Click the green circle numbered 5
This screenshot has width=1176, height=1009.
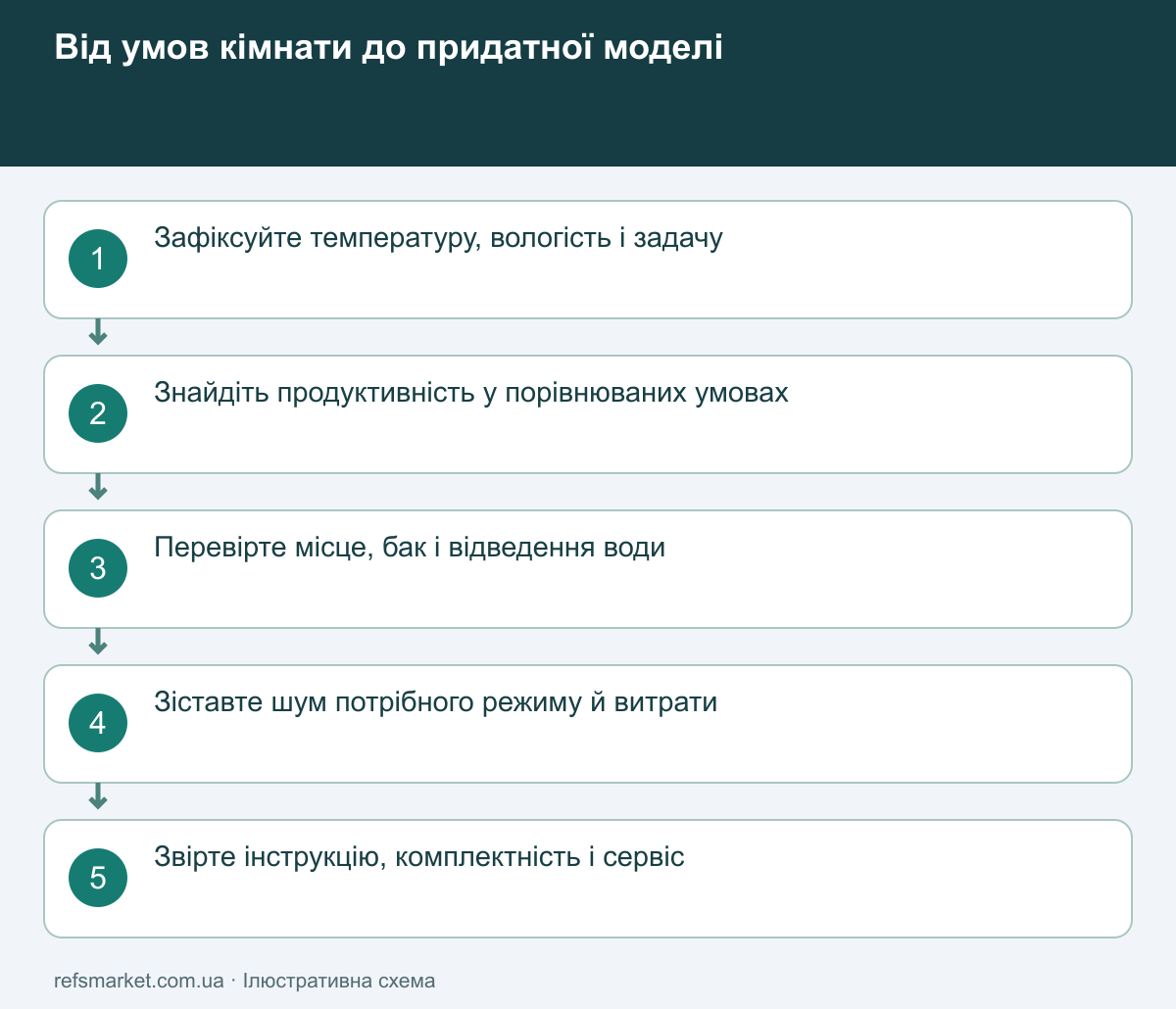click(98, 878)
